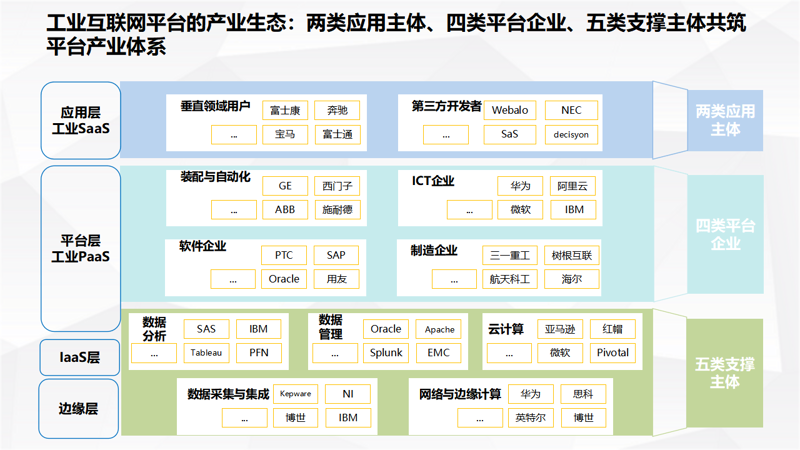
Task: Click IBM in the ICT企业 group
Action: [573, 210]
